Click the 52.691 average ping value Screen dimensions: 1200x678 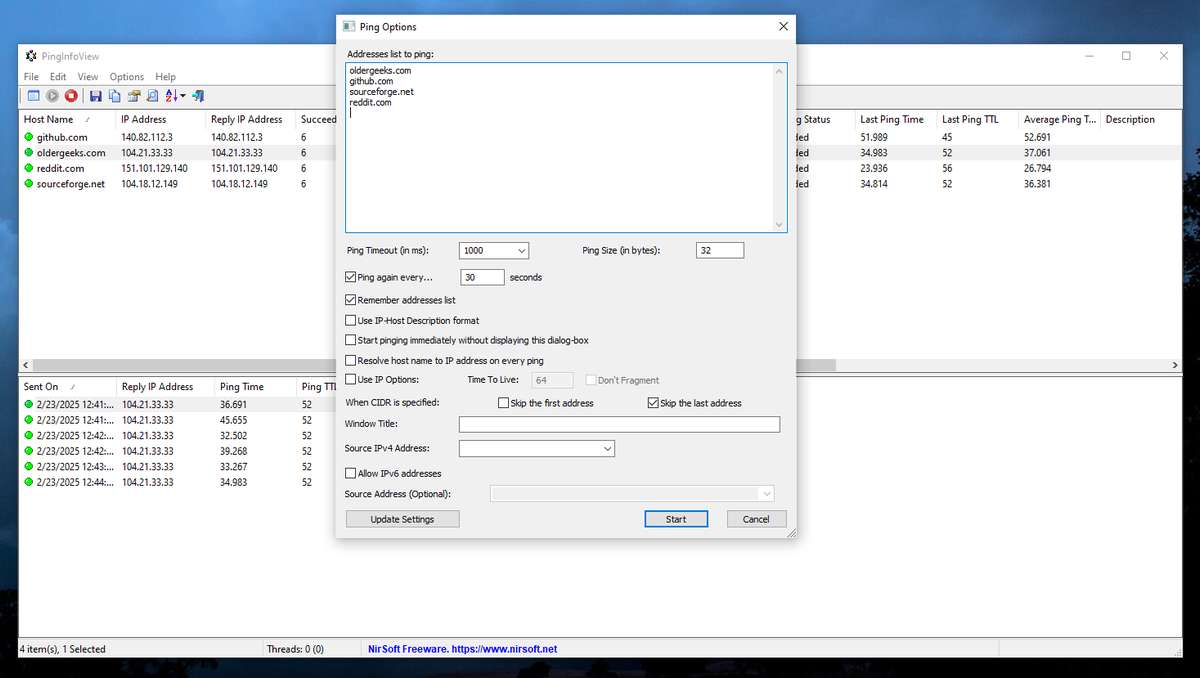(1037, 137)
